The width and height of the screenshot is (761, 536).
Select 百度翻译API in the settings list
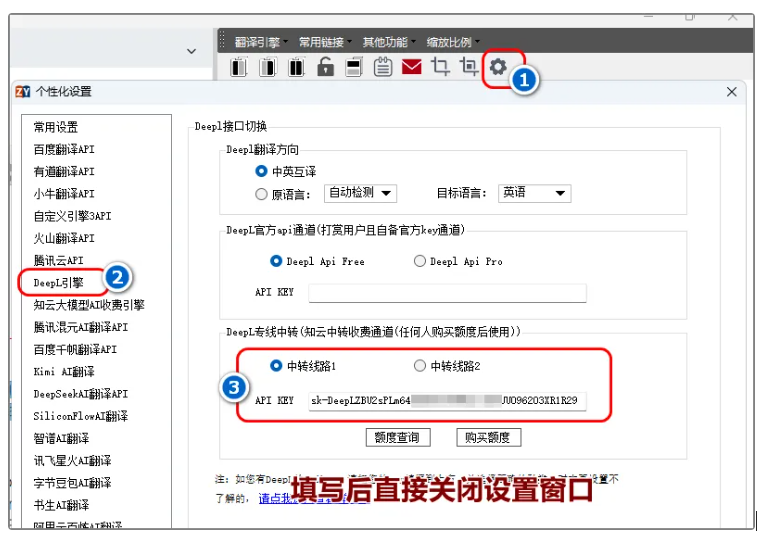64,149
